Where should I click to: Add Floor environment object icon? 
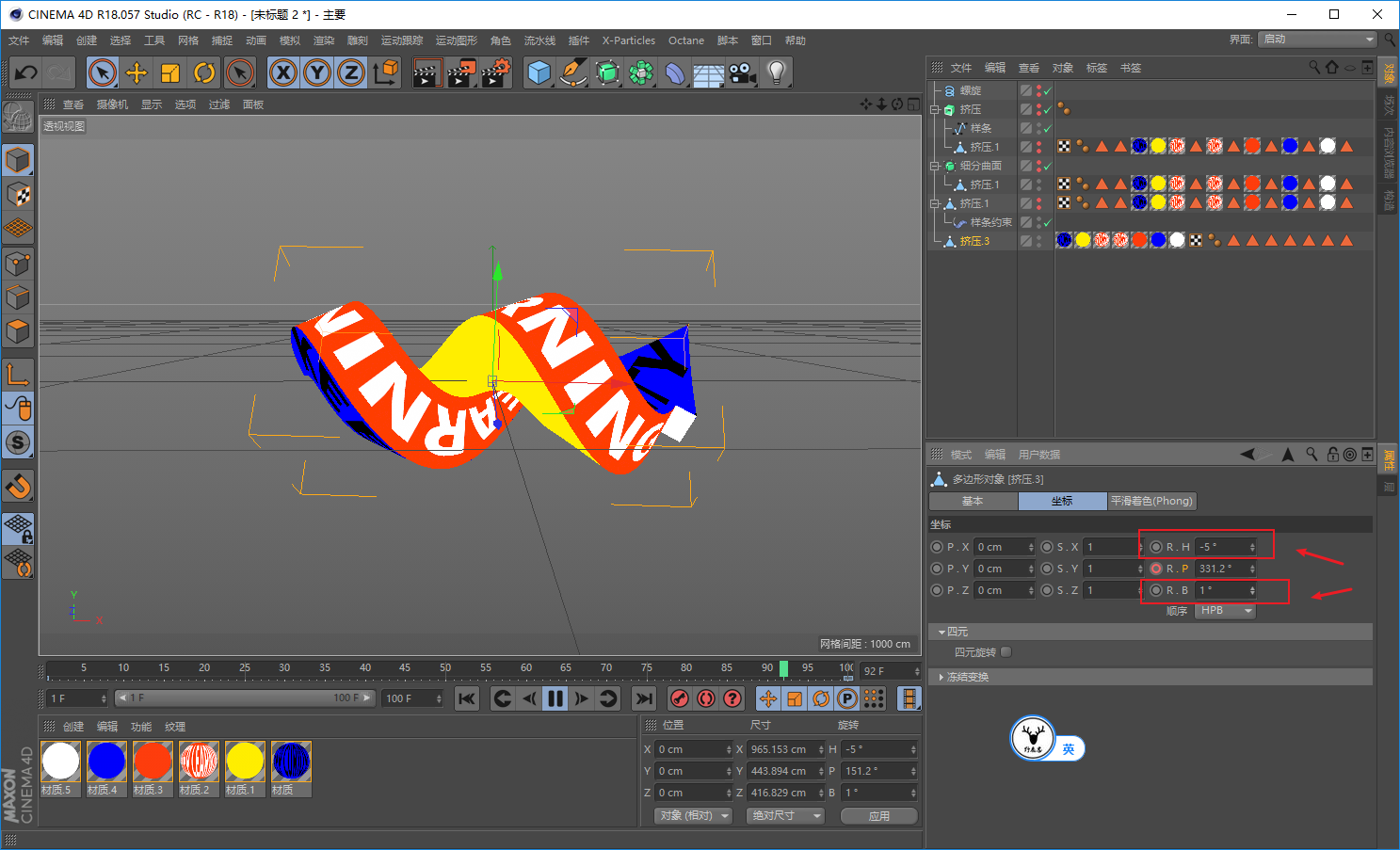pos(709,72)
